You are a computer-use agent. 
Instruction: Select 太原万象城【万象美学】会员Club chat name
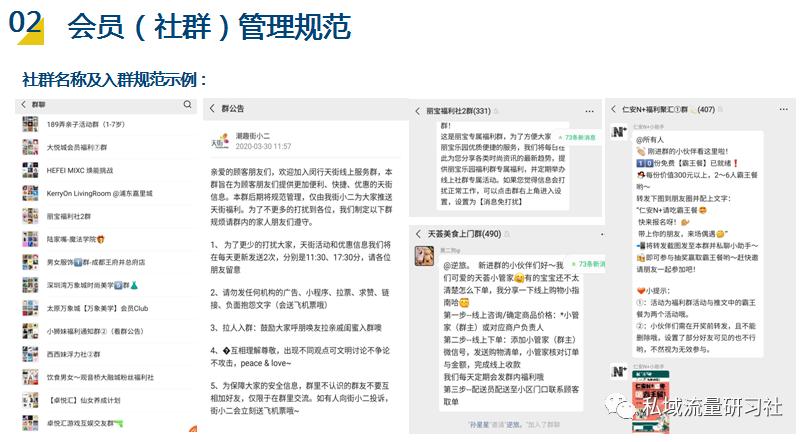click(97, 308)
